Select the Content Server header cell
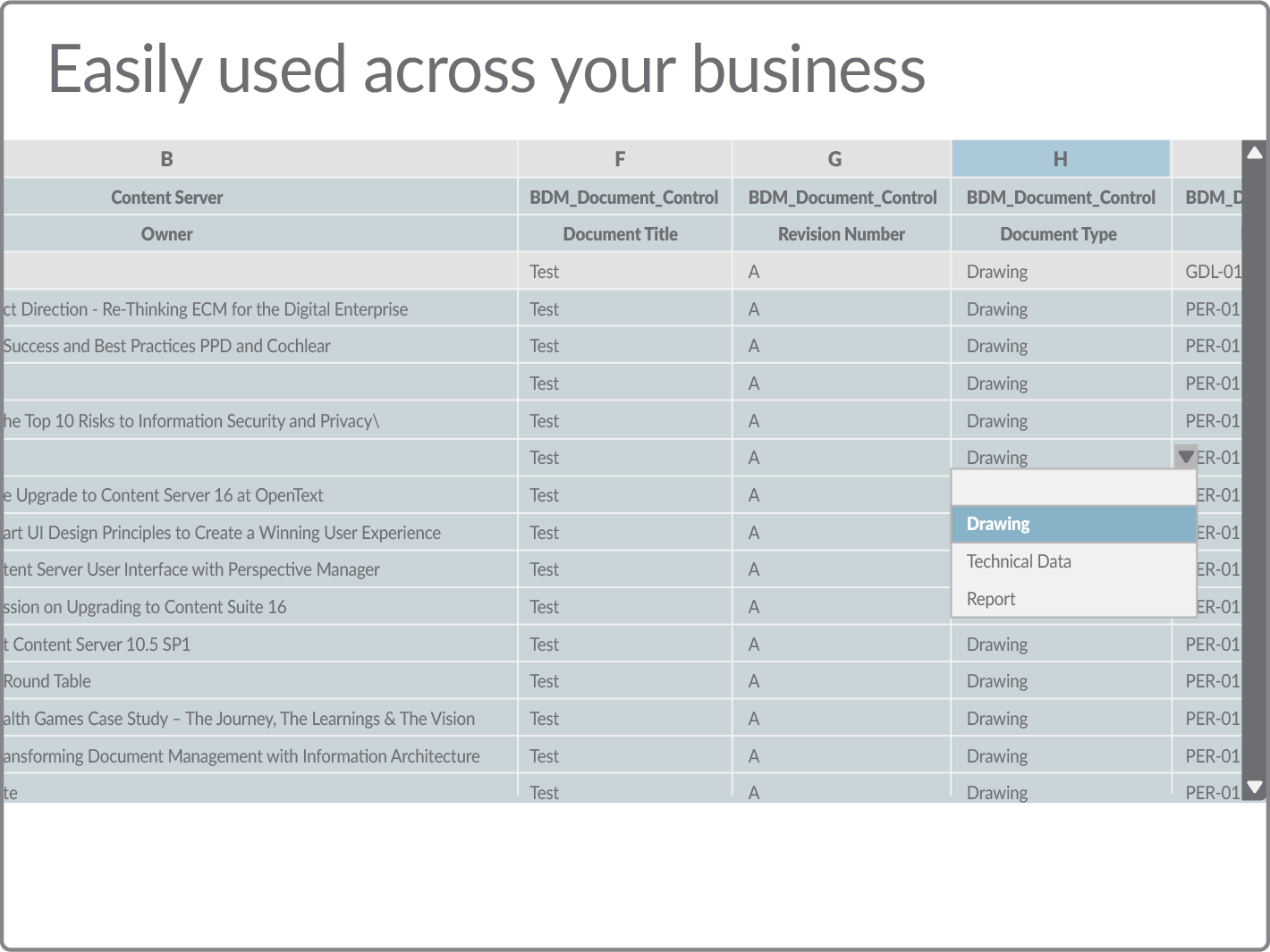This screenshot has width=1270, height=952. click(x=167, y=198)
